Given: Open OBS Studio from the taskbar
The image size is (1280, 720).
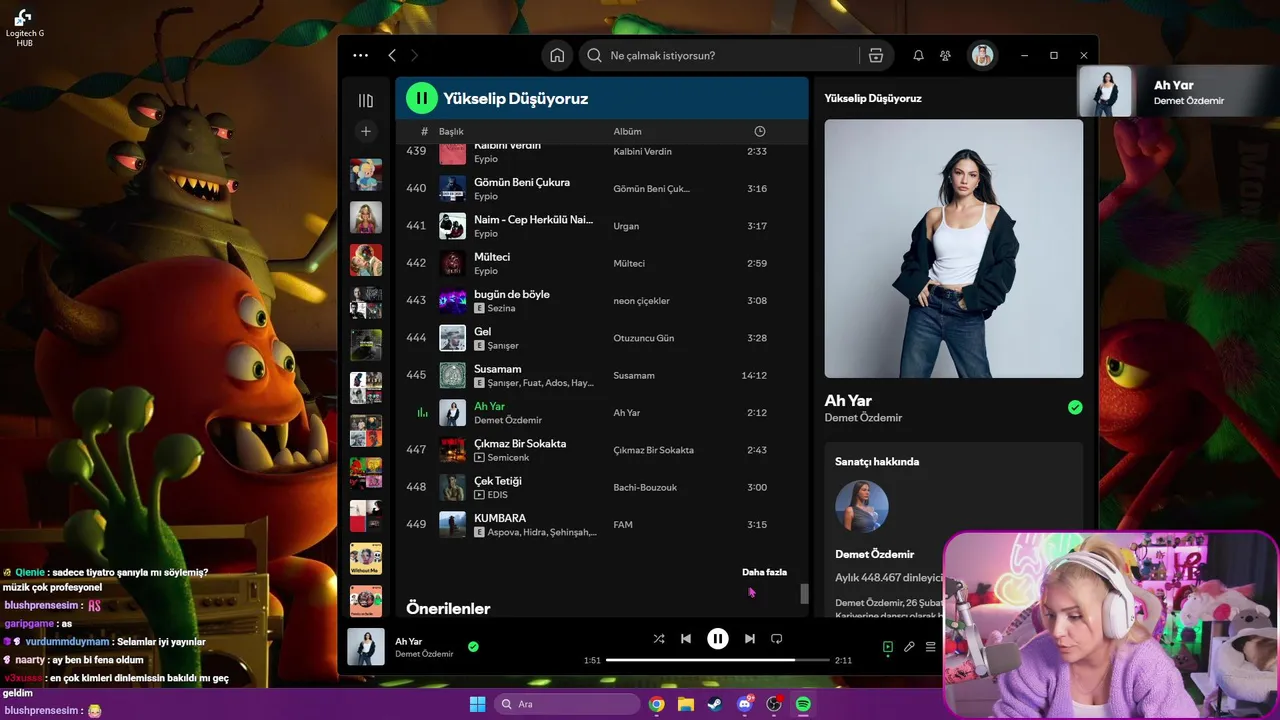Looking at the screenshot, I should pos(774,704).
